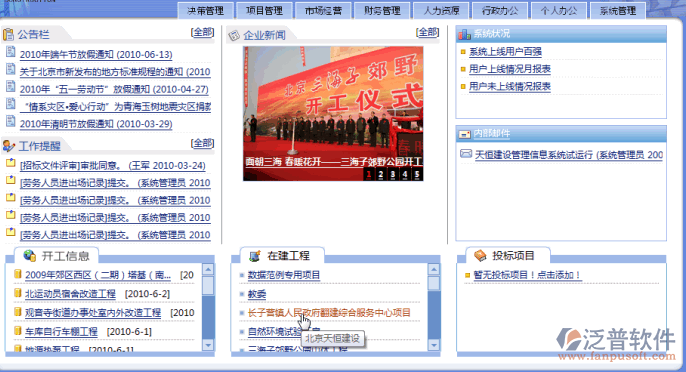686x372 pixels.
Task: Click the 开工仪式 news image
Action: tap(333, 113)
